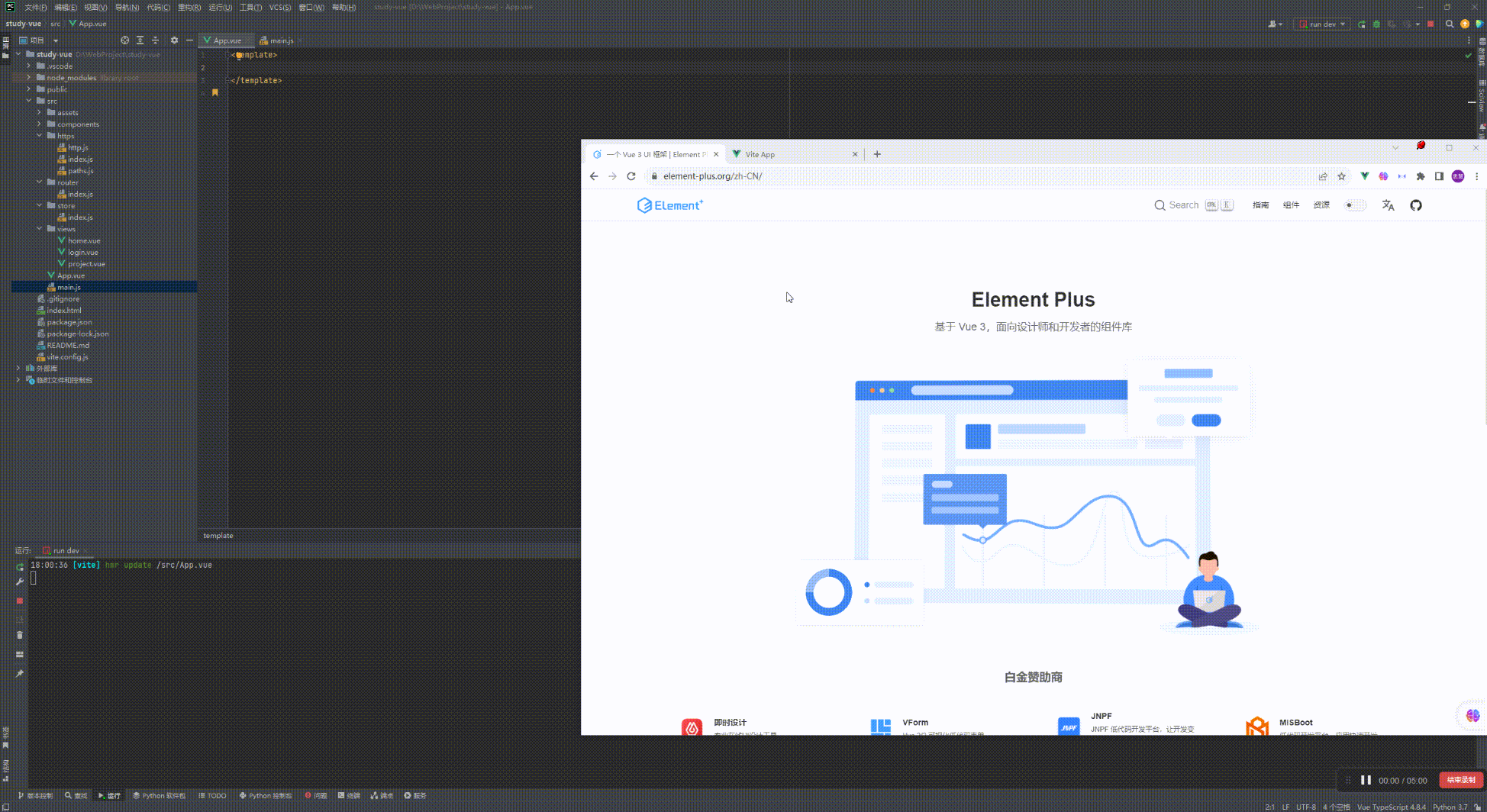Toggle Element Plus dark mode switch
The height and width of the screenshot is (812, 1487).
(1355, 205)
